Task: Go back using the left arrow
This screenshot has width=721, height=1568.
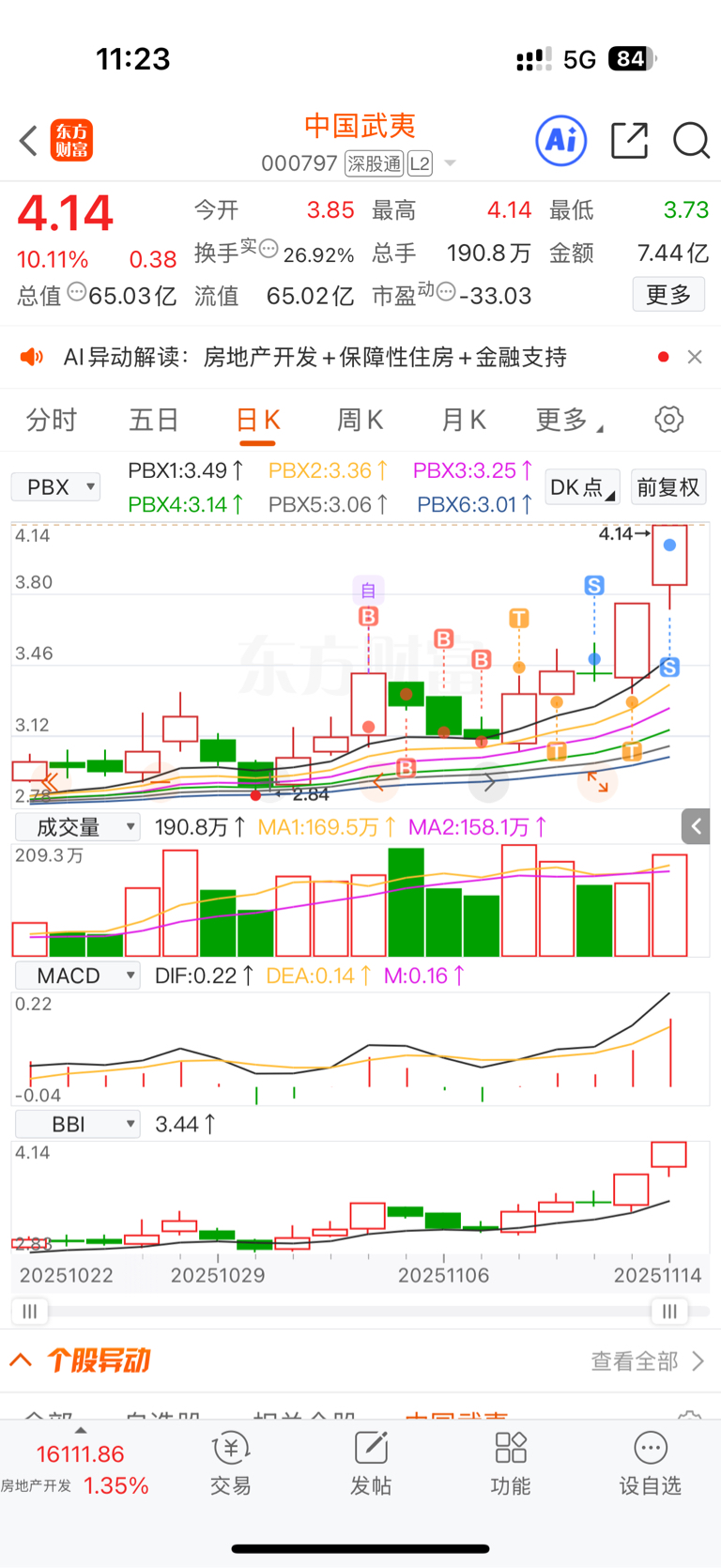Action: pyautogui.click(x=28, y=141)
